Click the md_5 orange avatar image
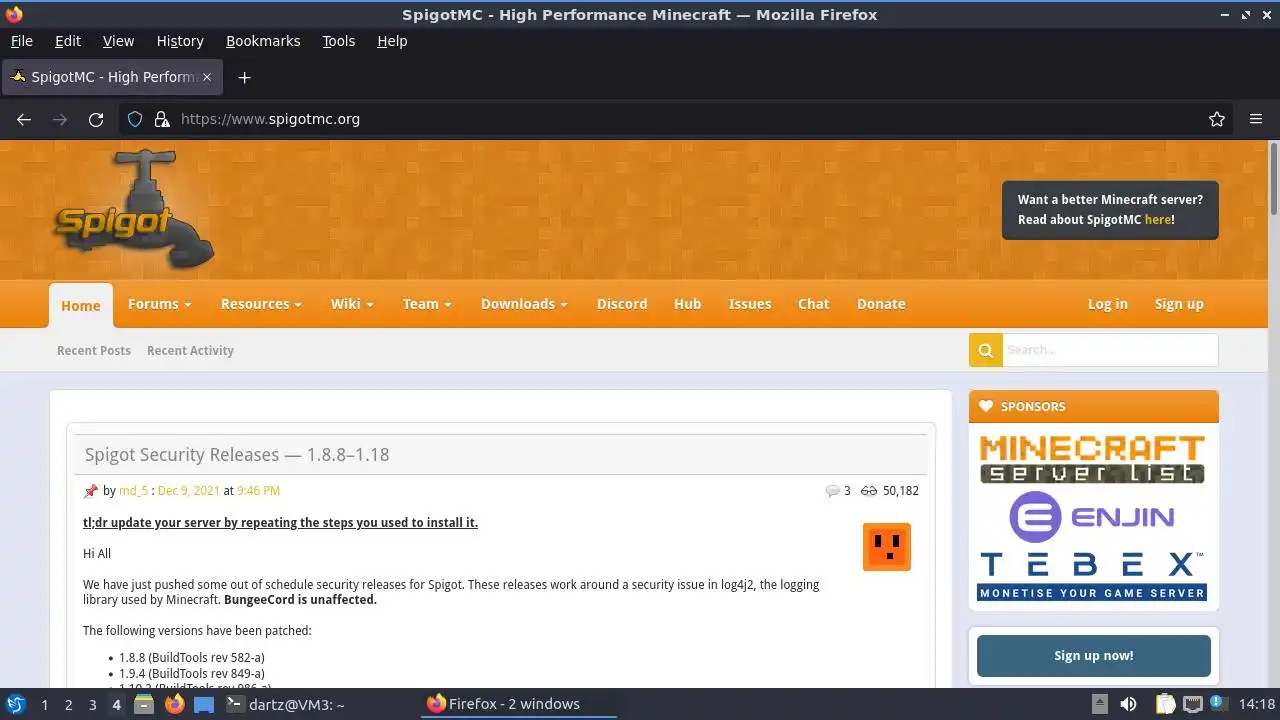The image size is (1280, 720). [x=887, y=547]
